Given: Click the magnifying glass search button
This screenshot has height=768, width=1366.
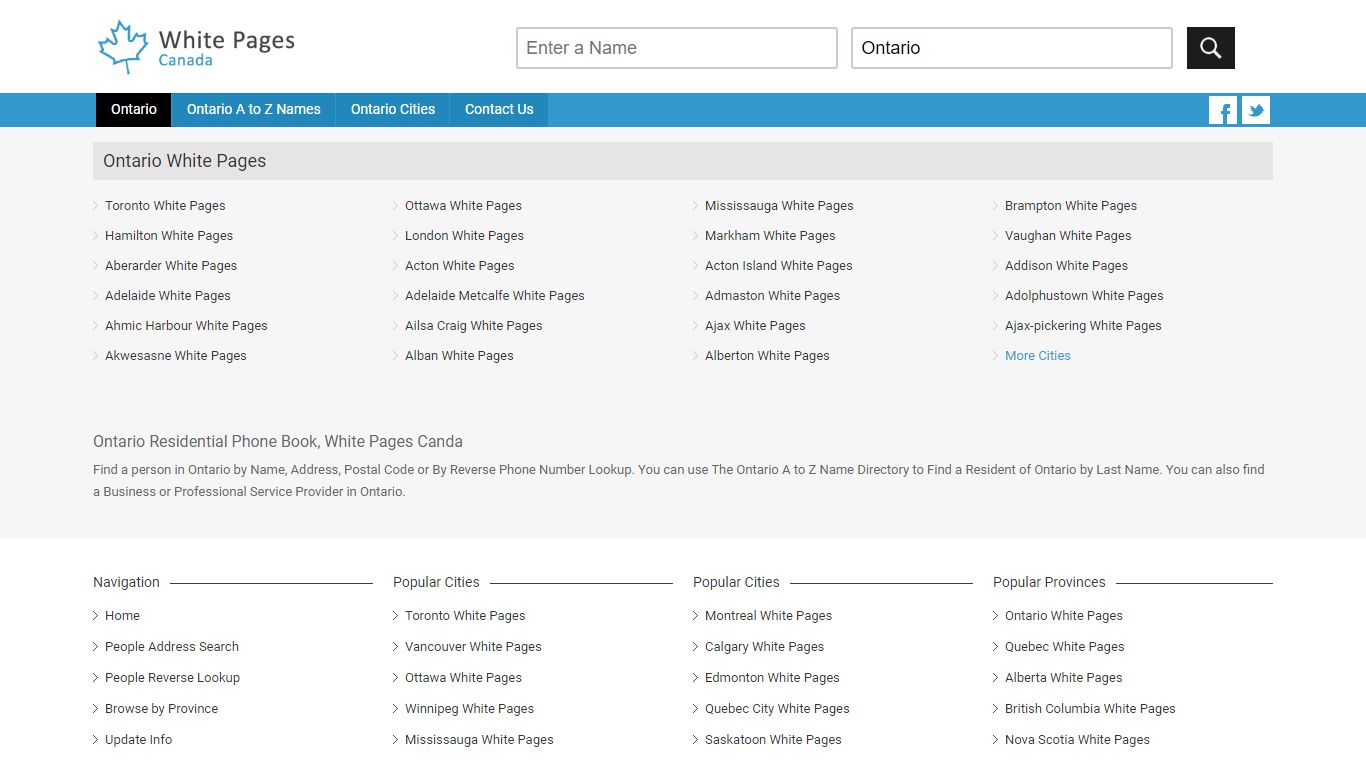Looking at the screenshot, I should tap(1210, 48).
